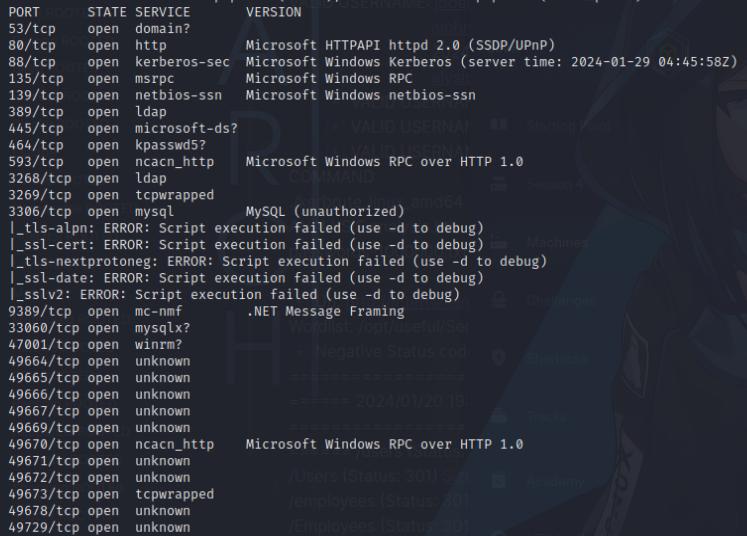The image size is (747, 536).
Task: Click the faint Academy sidebar icon
Action: point(499,481)
